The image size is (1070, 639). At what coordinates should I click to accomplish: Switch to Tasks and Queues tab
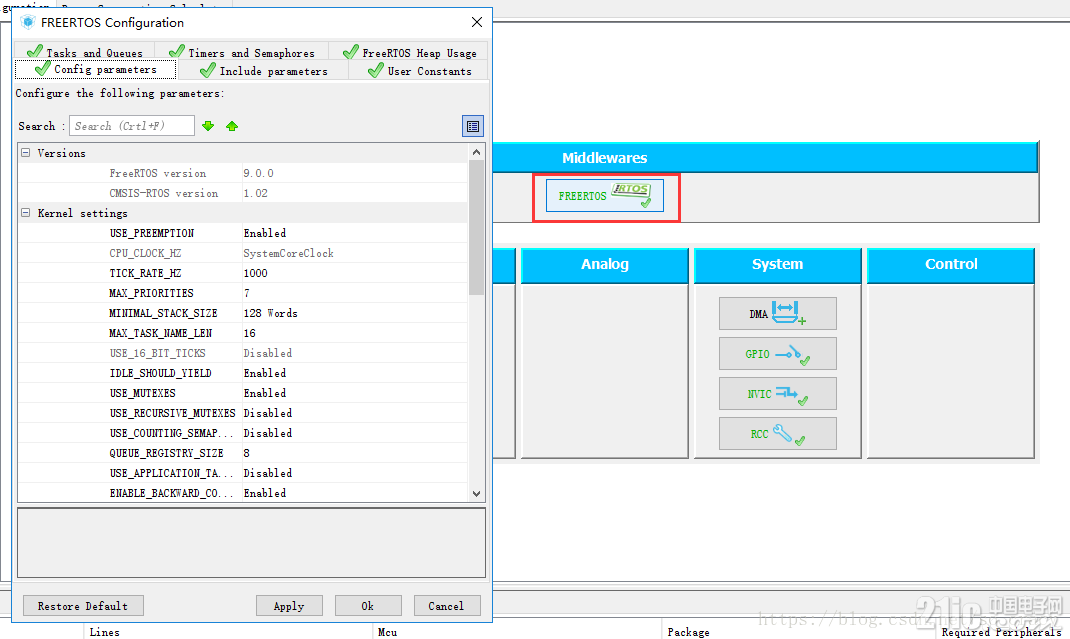[85, 52]
